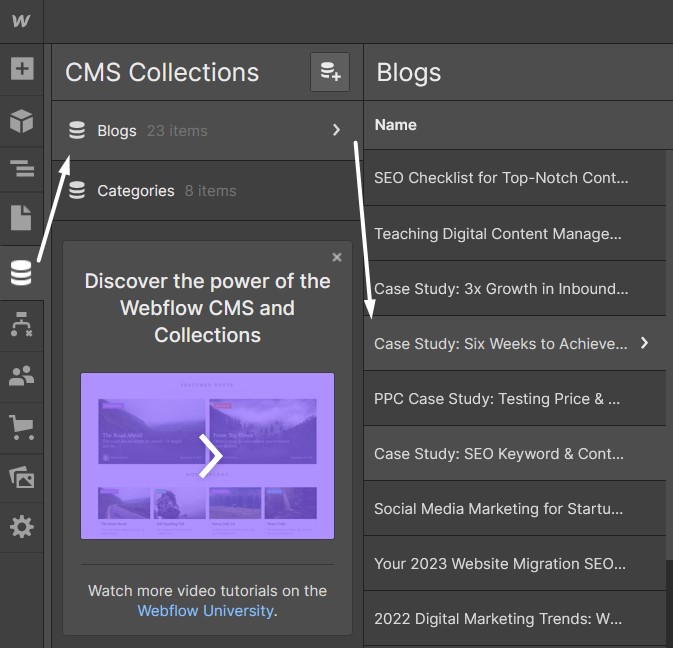Open Teaching Digital Content Manage... item
673x648 pixels.
point(515,233)
